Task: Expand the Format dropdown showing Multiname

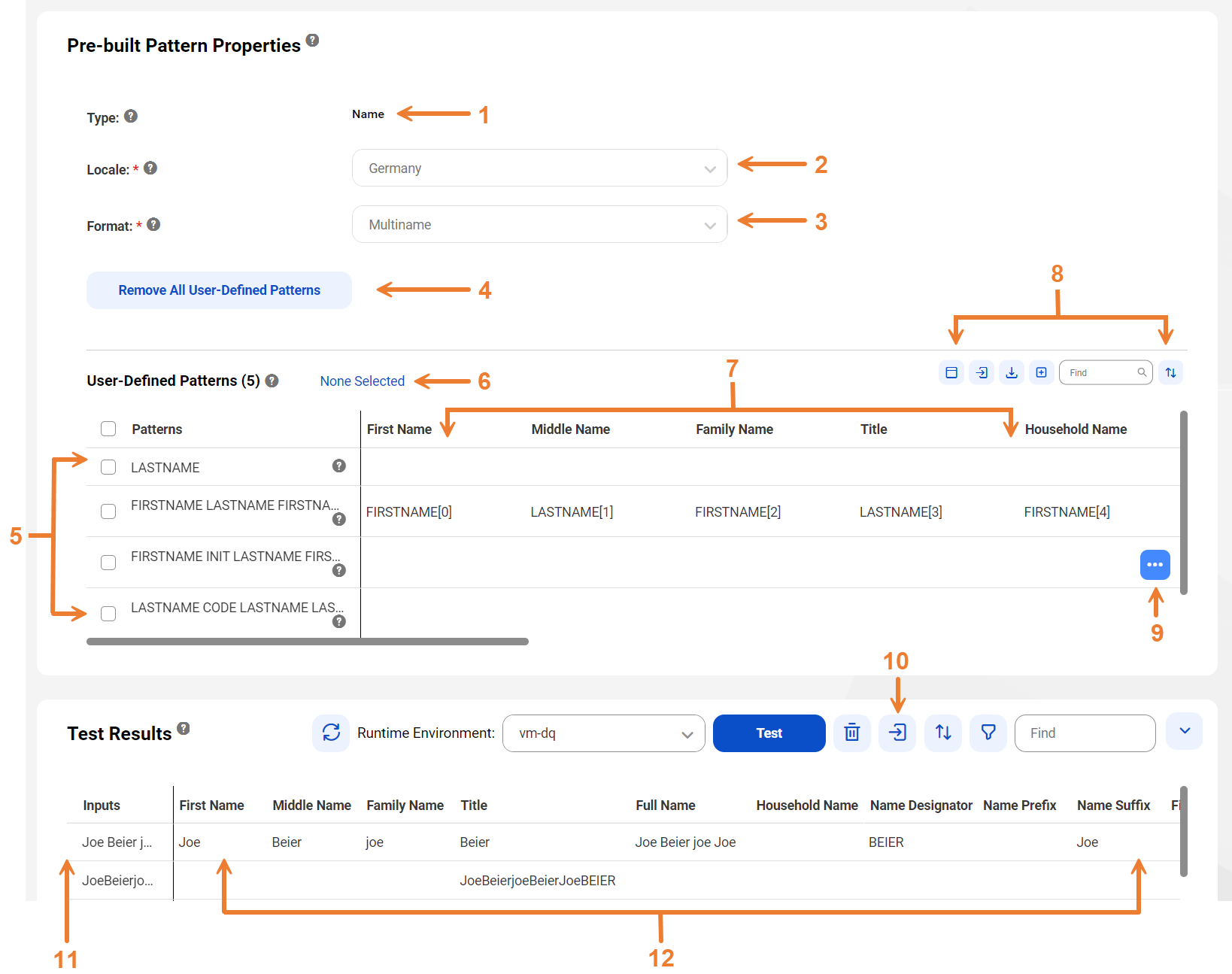Action: (x=539, y=224)
